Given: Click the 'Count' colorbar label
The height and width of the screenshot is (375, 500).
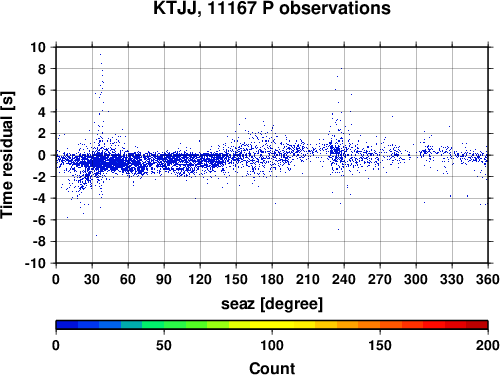Looking at the screenshot, I should coord(272,368).
